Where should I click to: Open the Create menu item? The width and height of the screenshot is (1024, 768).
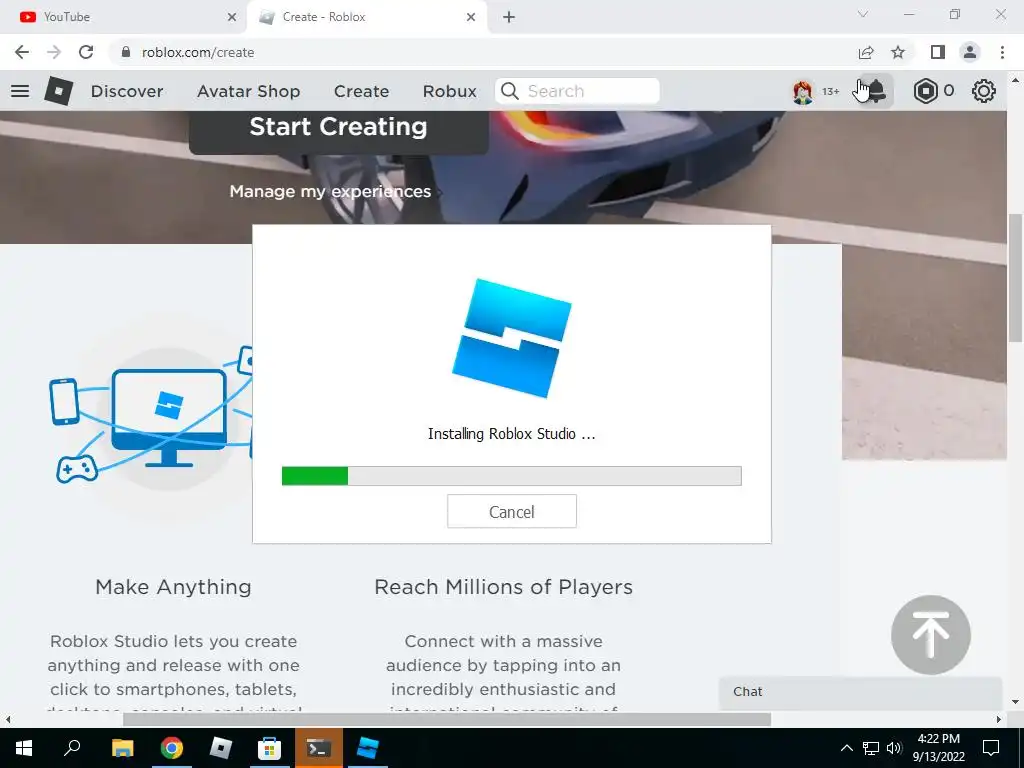point(362,91)
